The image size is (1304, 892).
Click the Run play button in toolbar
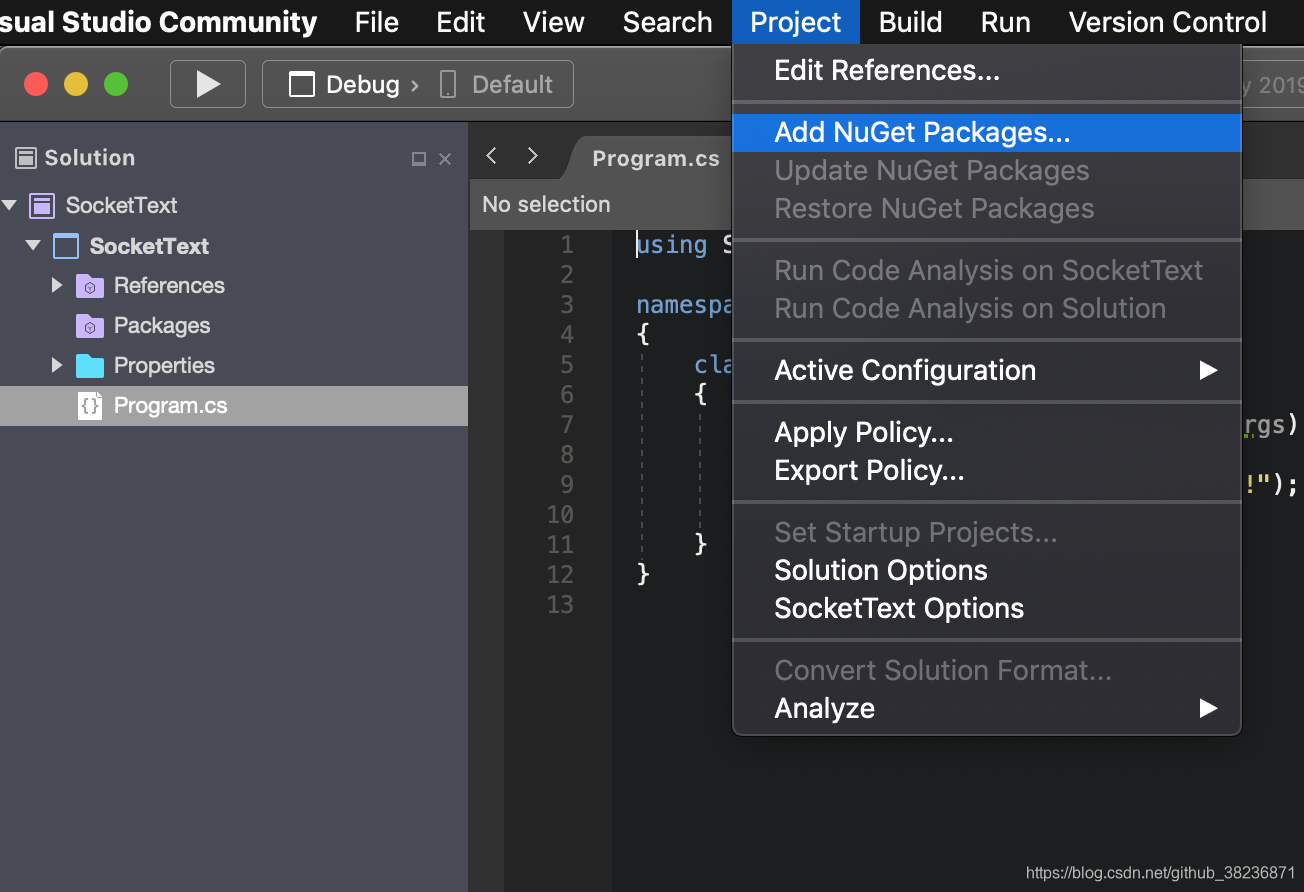coord(208,84)
